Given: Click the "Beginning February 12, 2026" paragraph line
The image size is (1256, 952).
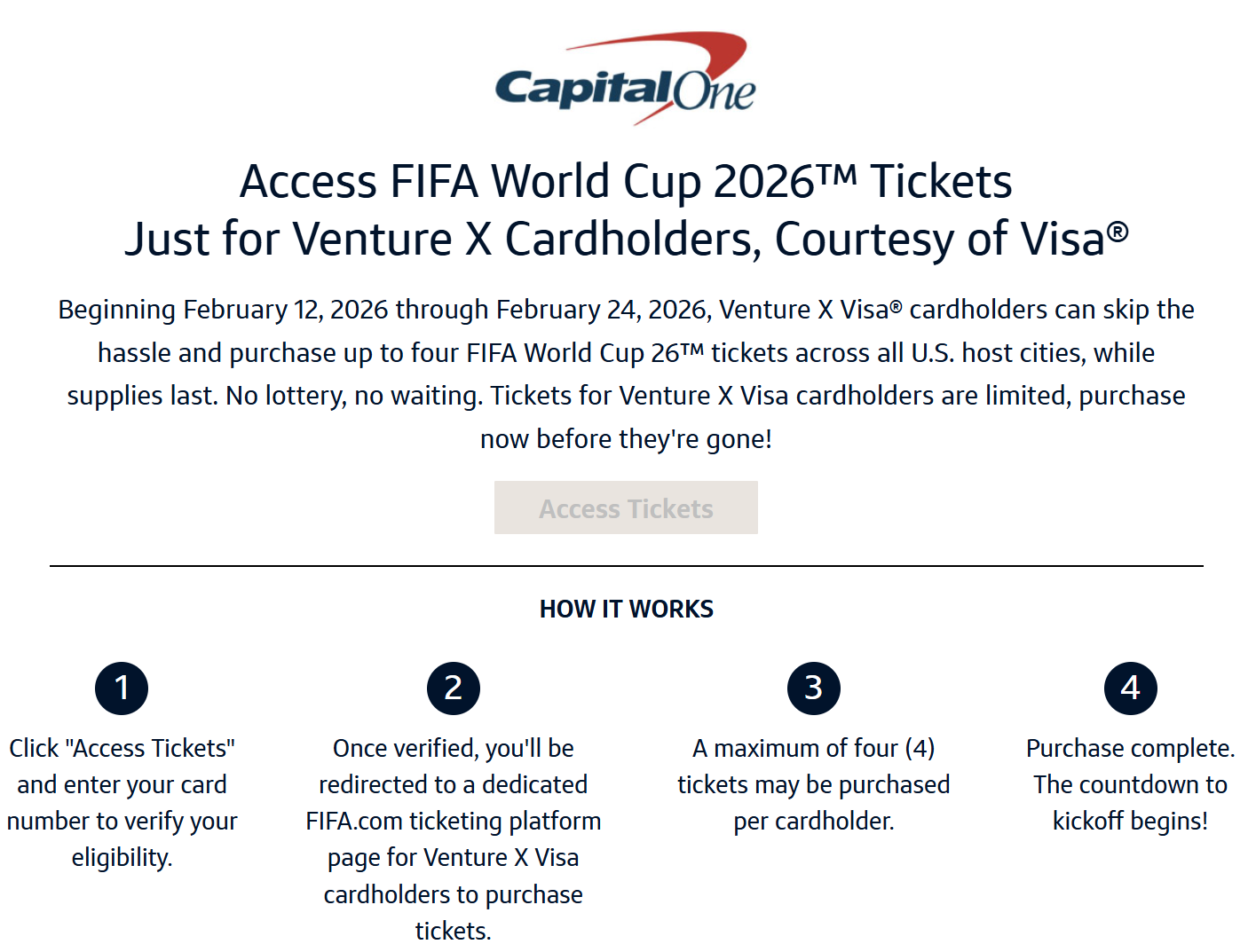Looking at the screenshot, I should coord(626,310).
